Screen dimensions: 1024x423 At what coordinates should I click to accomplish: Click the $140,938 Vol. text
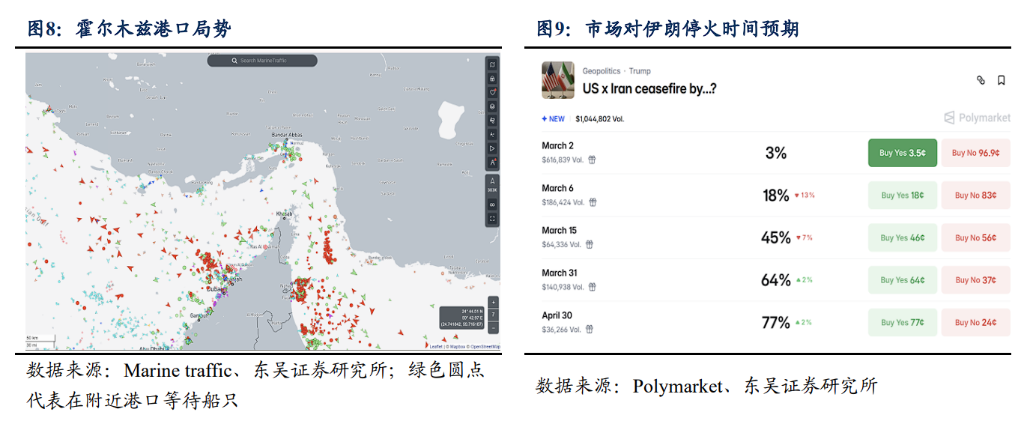click(x=564, y=287)
